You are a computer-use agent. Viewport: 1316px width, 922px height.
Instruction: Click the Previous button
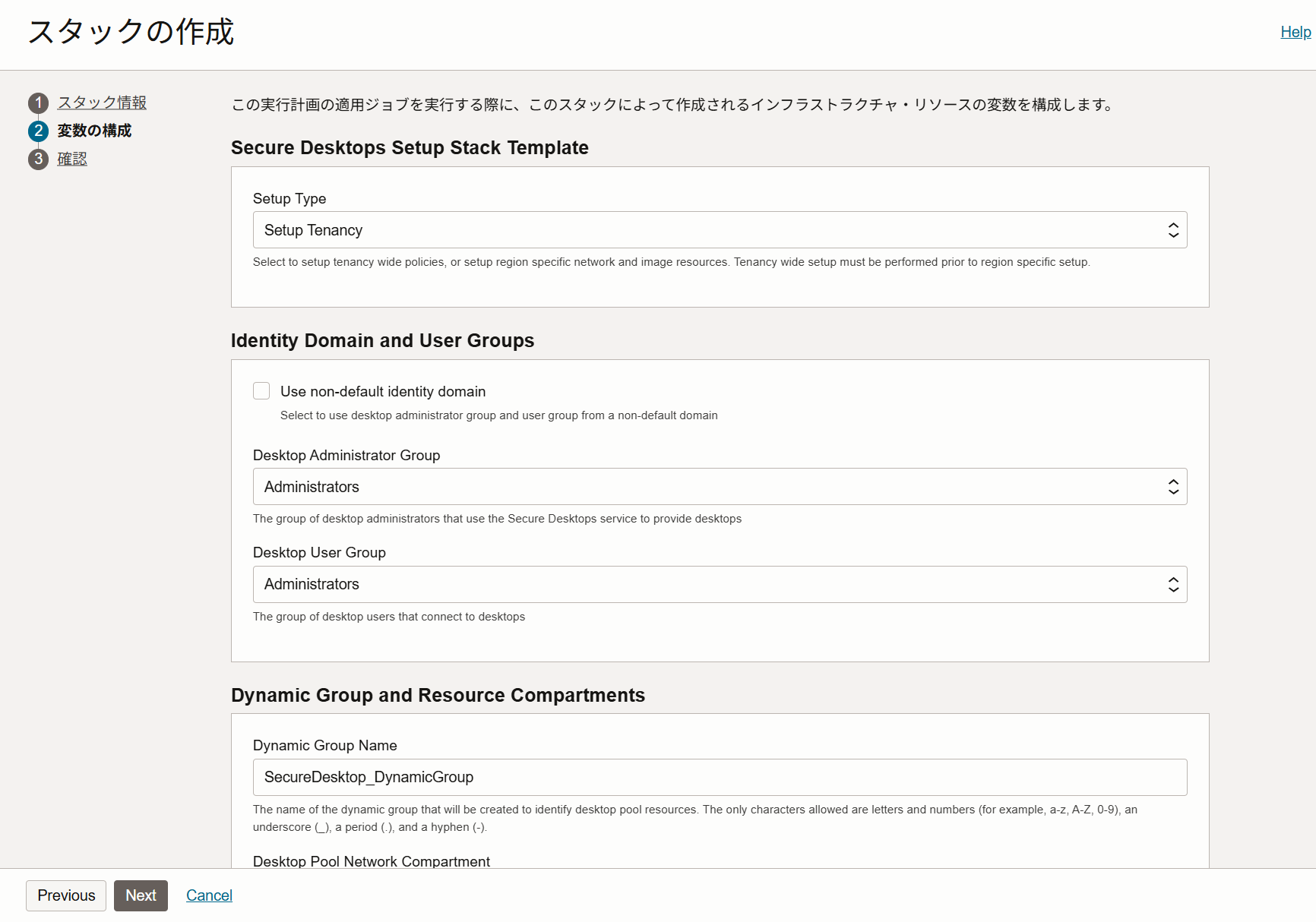(65, 895)
